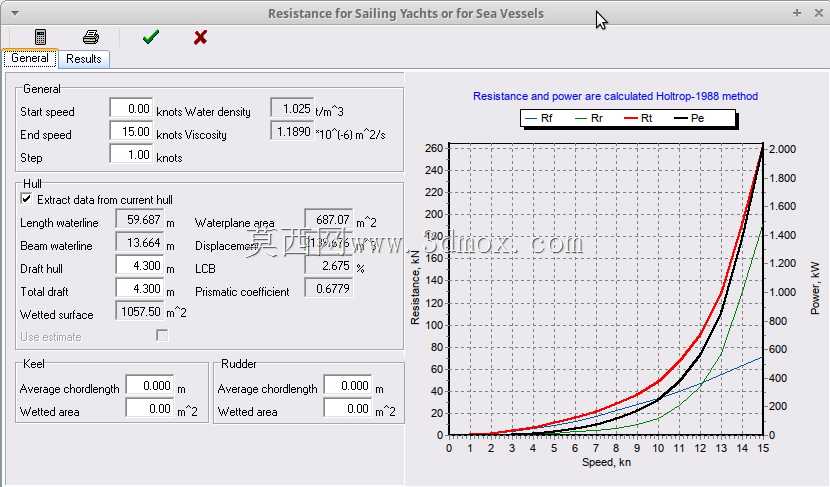
Task: Open the window menu arrow in title bar
Action: click(x=15, y=13)
